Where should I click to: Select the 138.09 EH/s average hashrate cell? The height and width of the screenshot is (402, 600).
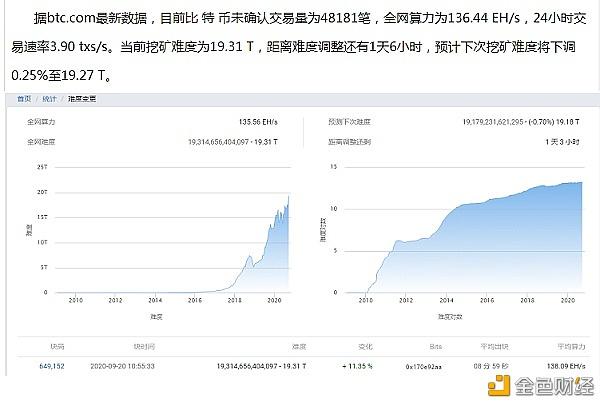[566, 366]
